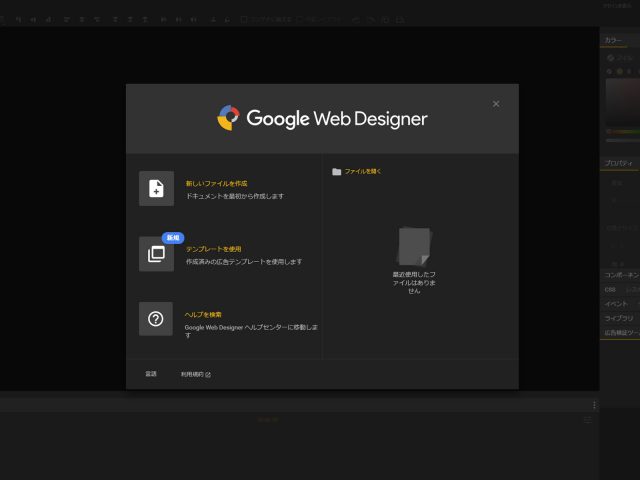Click the help question mark icon

[x=156, y=319]
